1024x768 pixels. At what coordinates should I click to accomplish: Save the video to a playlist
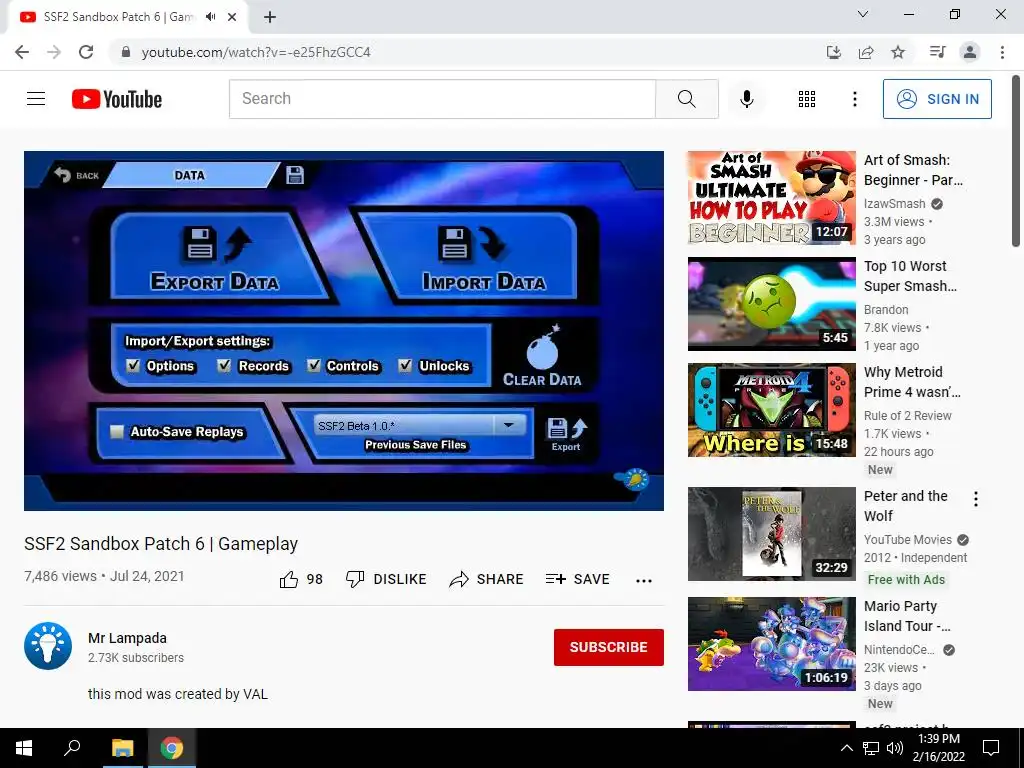577,579
